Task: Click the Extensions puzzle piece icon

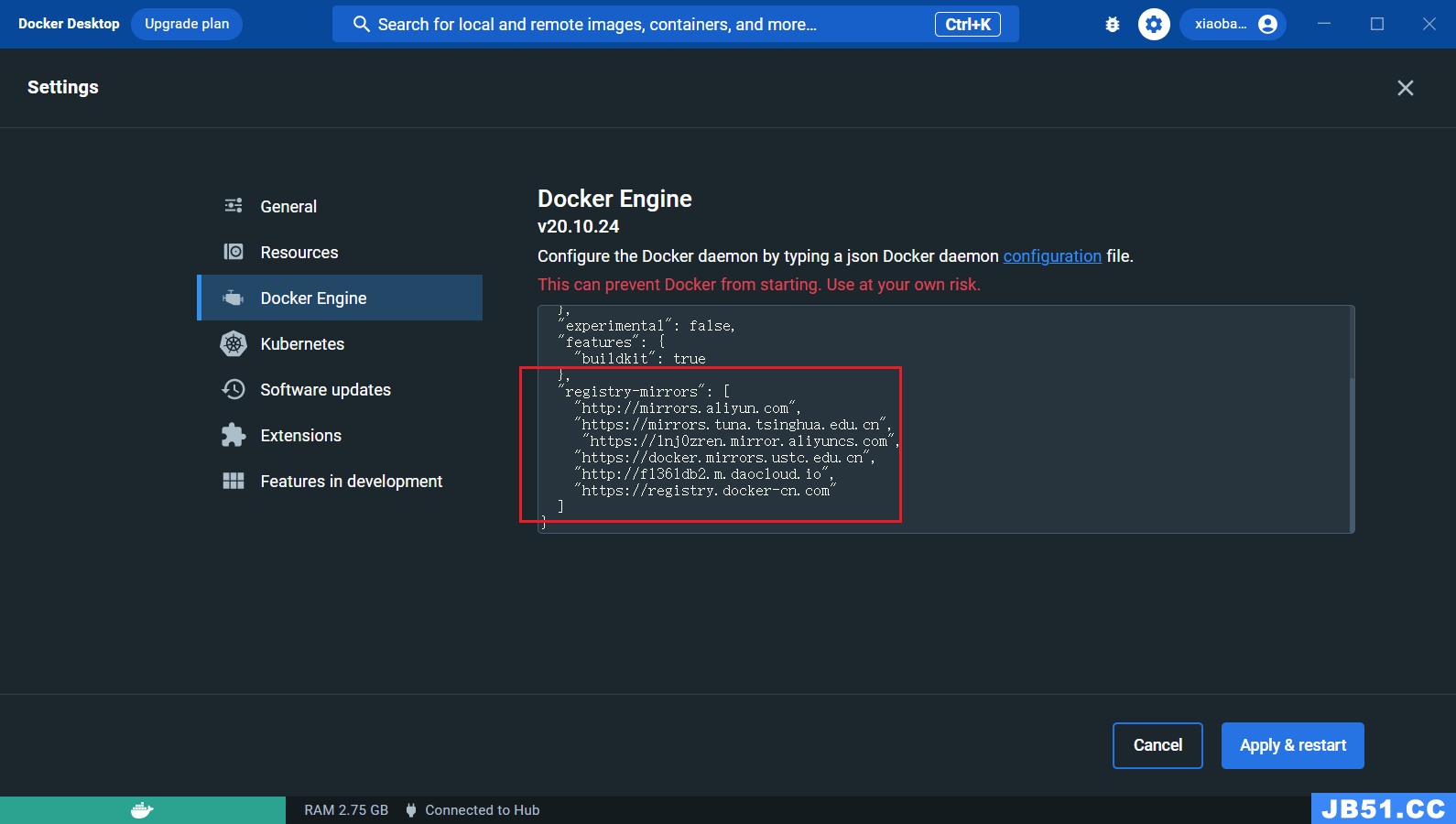Action: [x=234, y=435]
